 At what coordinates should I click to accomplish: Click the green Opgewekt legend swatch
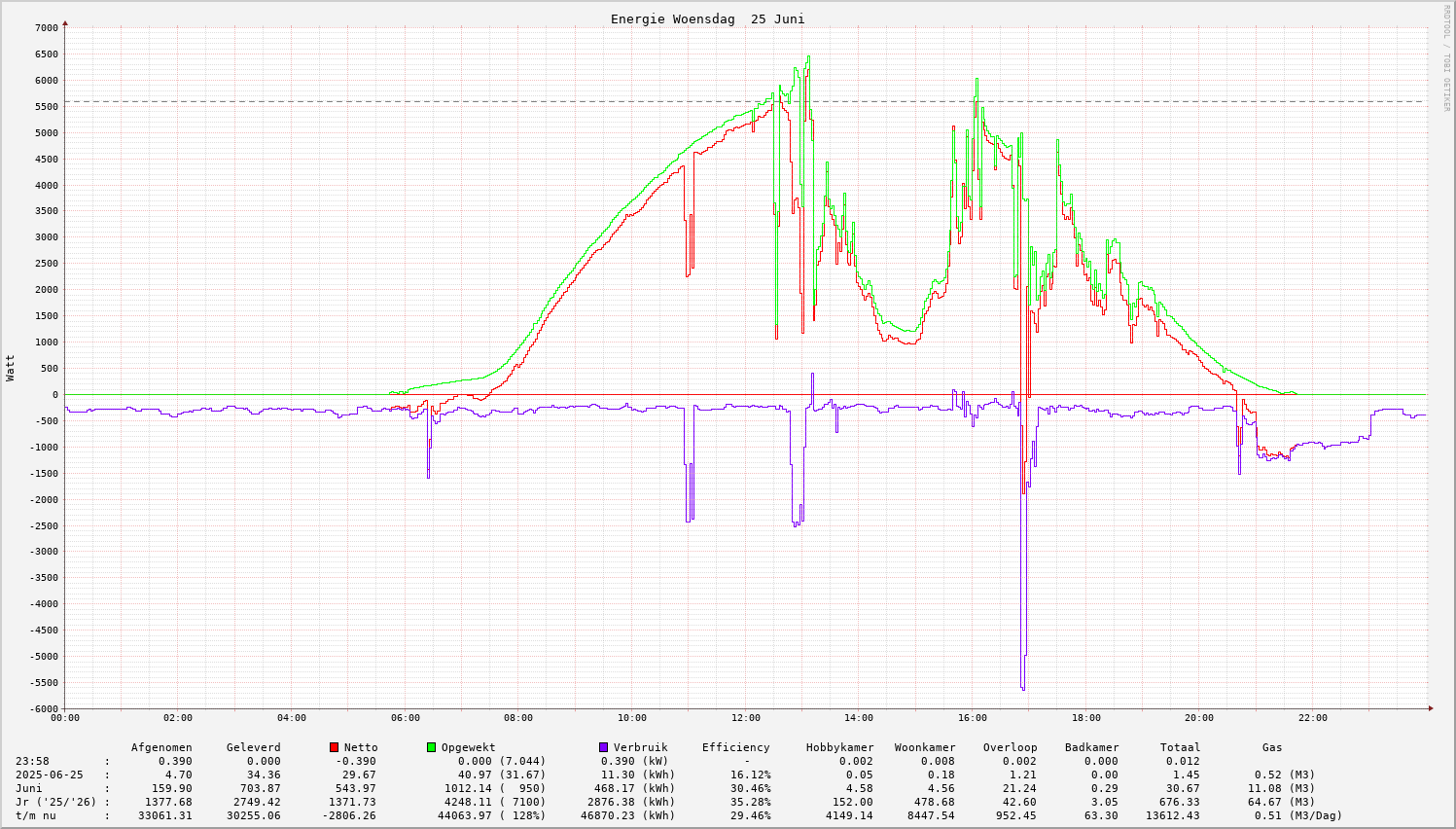431,747
